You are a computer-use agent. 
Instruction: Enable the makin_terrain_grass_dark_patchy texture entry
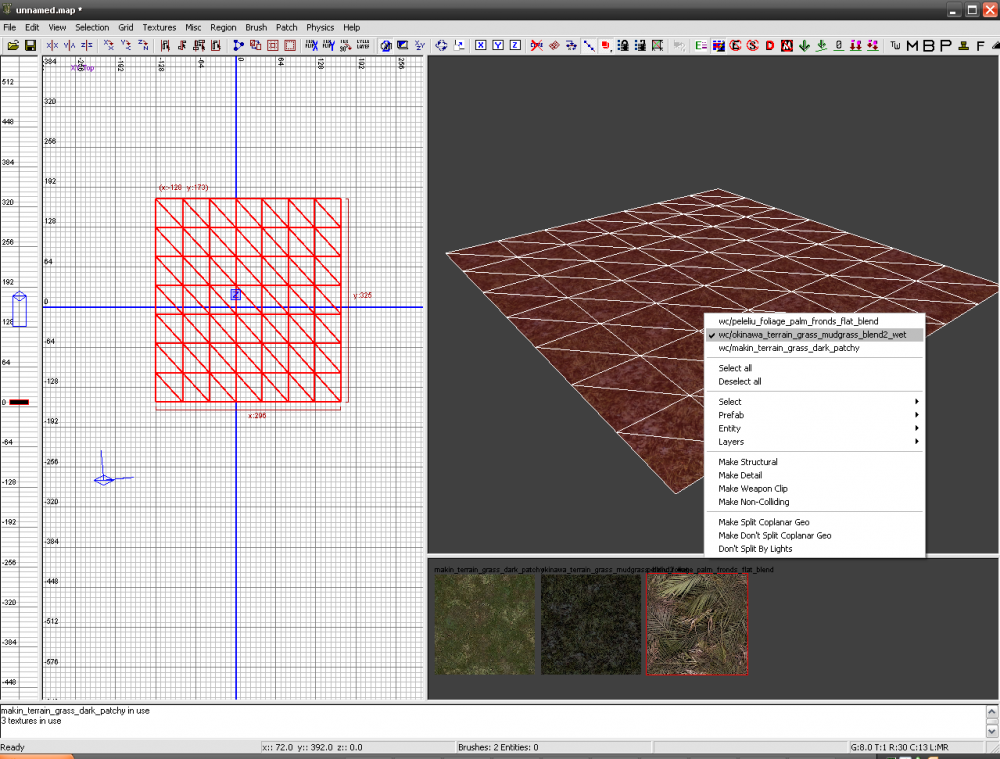[x=788, y=348]
